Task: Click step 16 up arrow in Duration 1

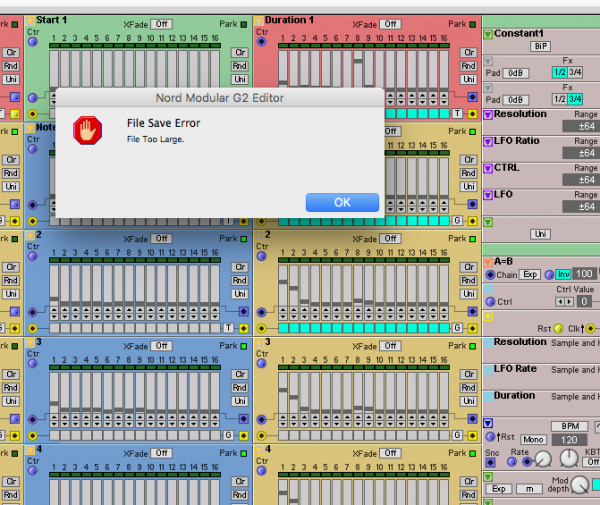Action: [444, 95]
